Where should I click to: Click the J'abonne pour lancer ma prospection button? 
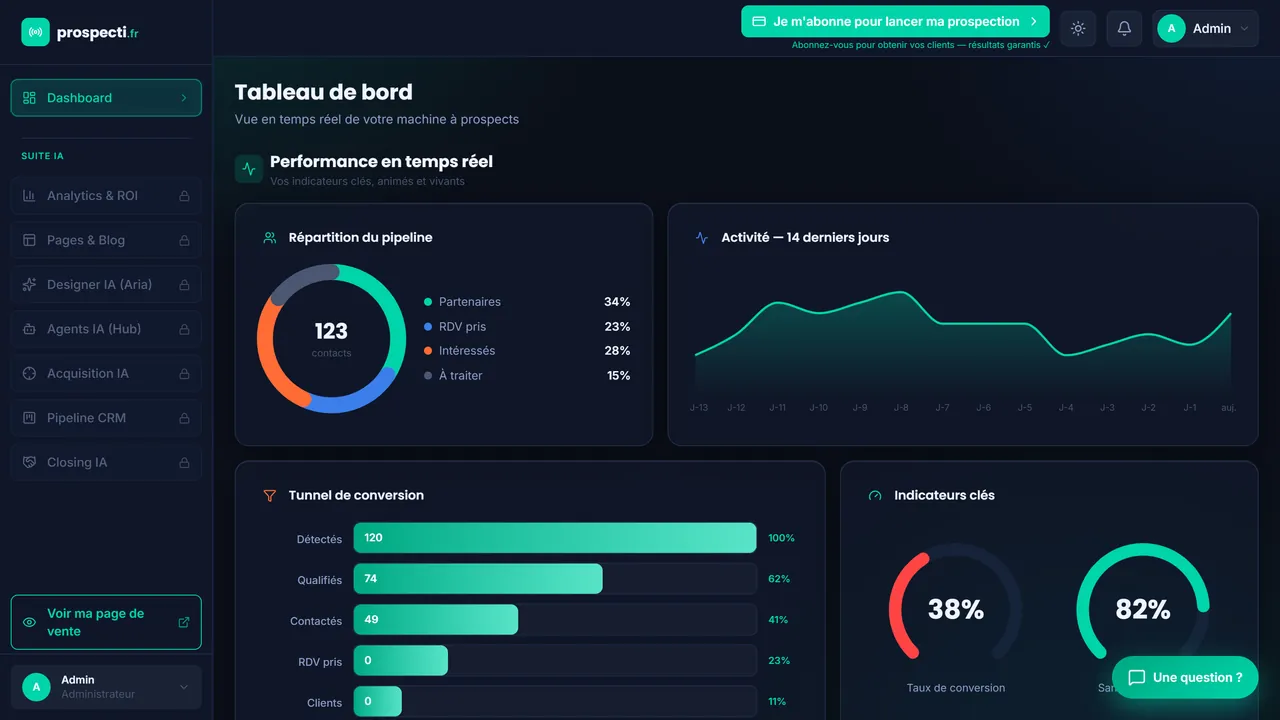[x=895, y=21]
